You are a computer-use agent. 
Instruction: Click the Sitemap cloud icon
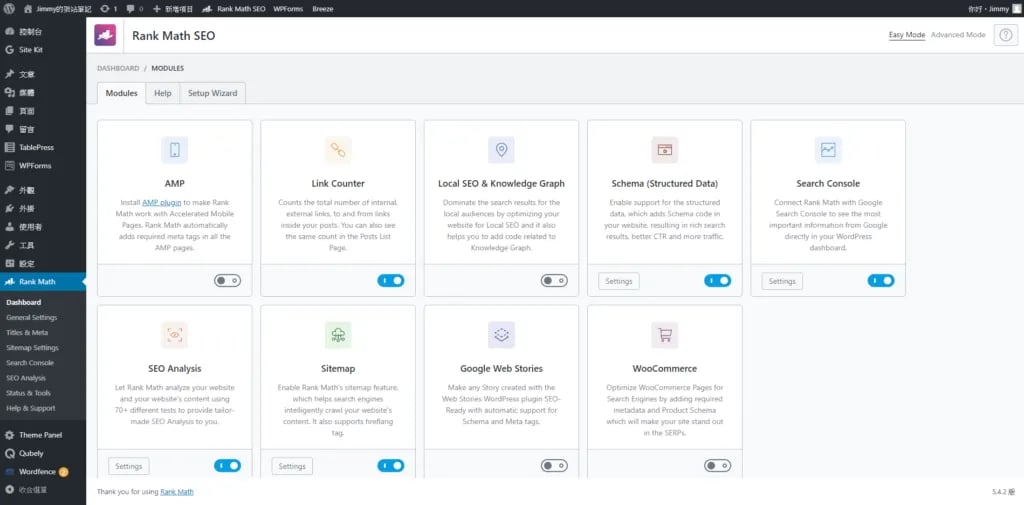tap(338, 335)
